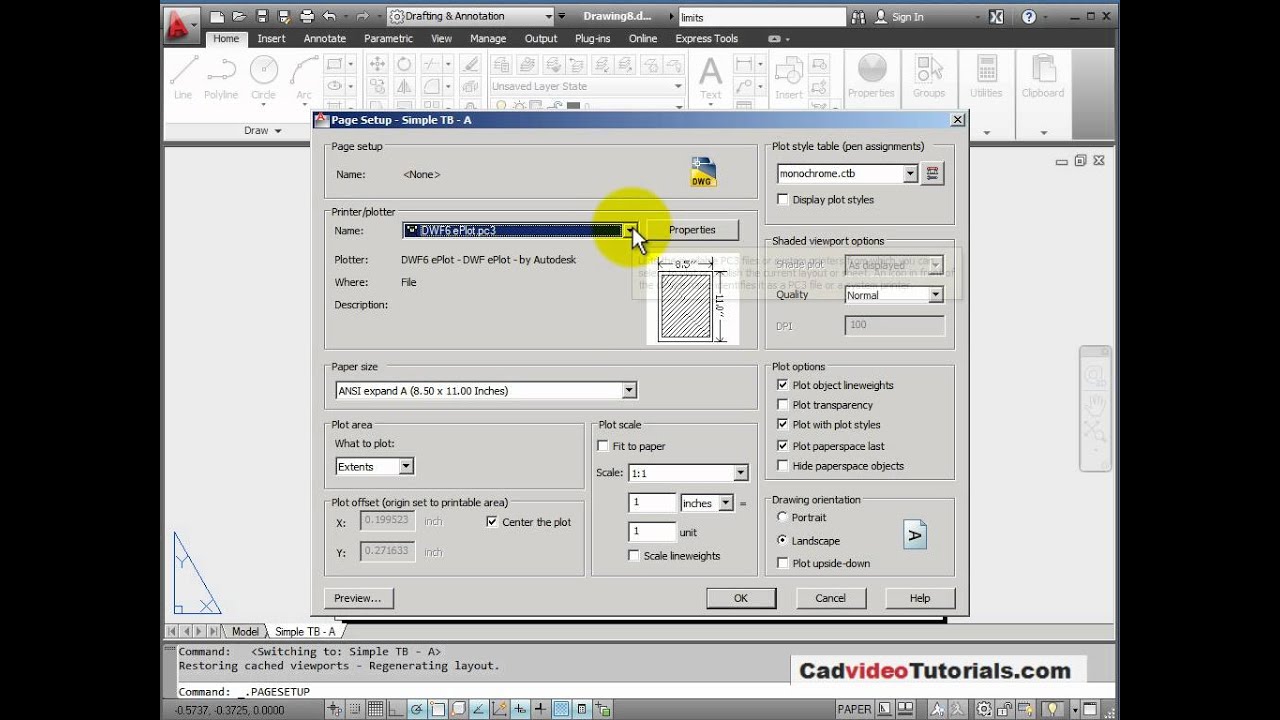
Task: Click the dialog Help button
Action: (x=920, y=598)
